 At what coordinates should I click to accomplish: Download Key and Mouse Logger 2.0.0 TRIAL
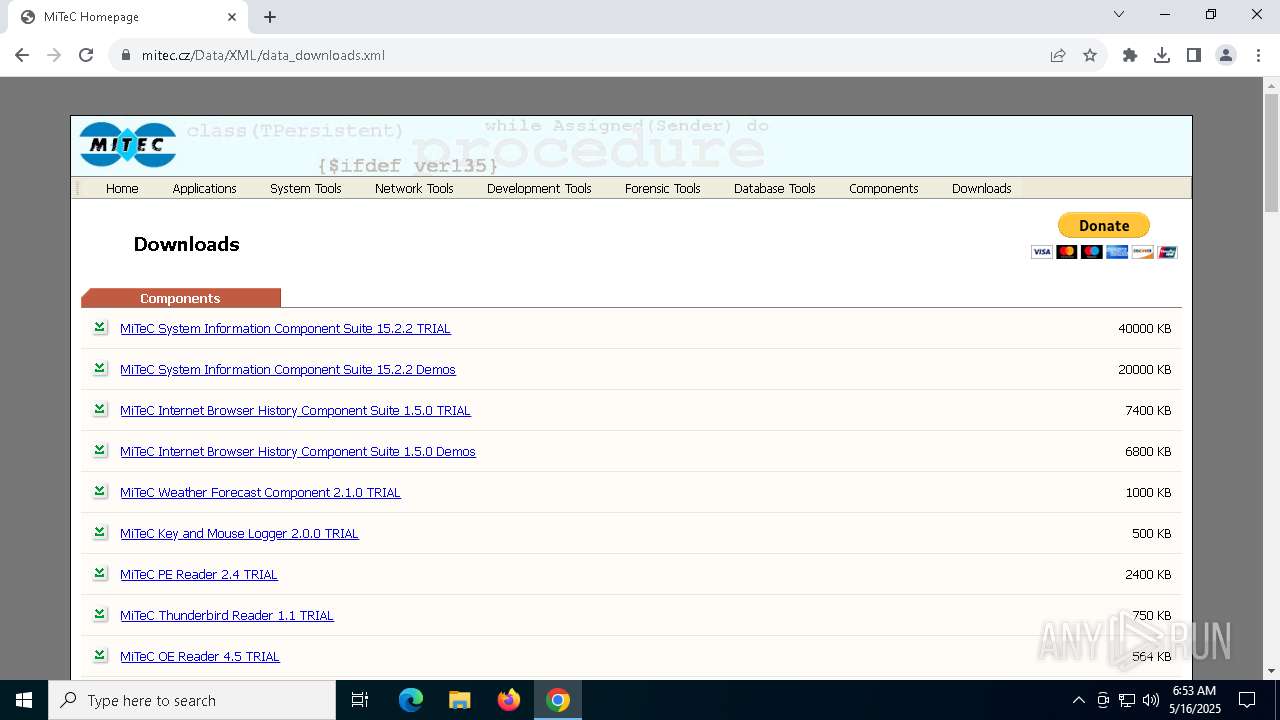click(x=239, y=533)
